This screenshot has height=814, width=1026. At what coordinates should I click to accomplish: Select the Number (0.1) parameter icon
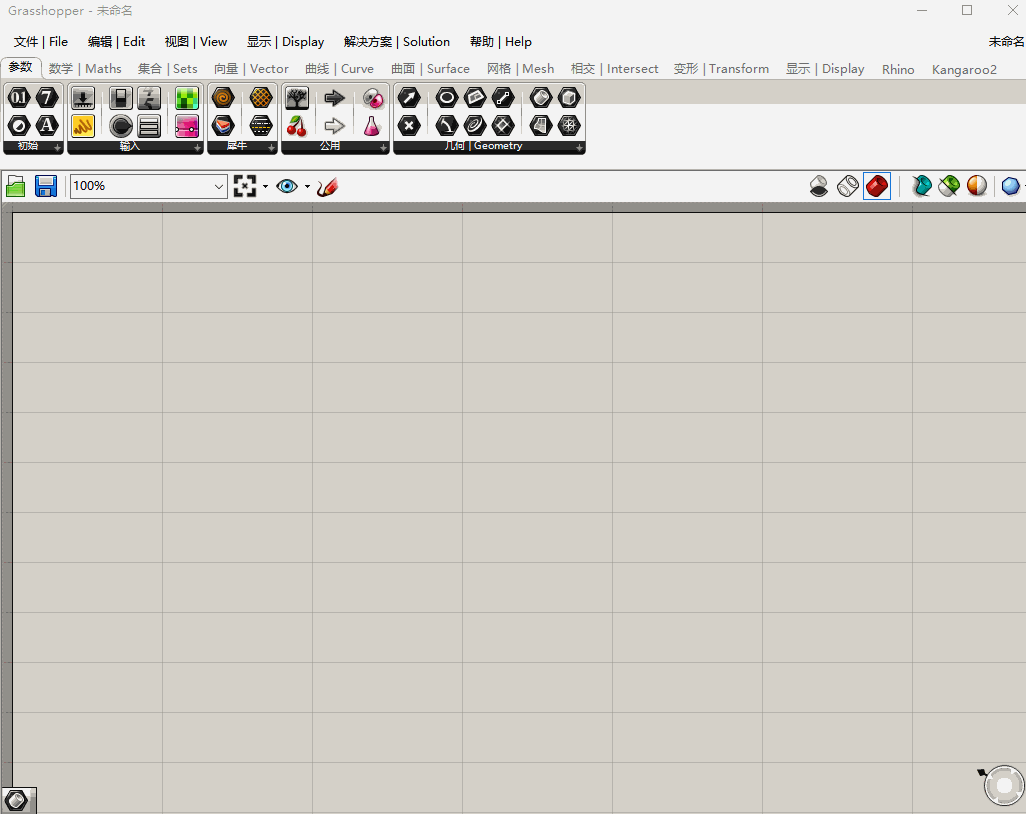18,98
